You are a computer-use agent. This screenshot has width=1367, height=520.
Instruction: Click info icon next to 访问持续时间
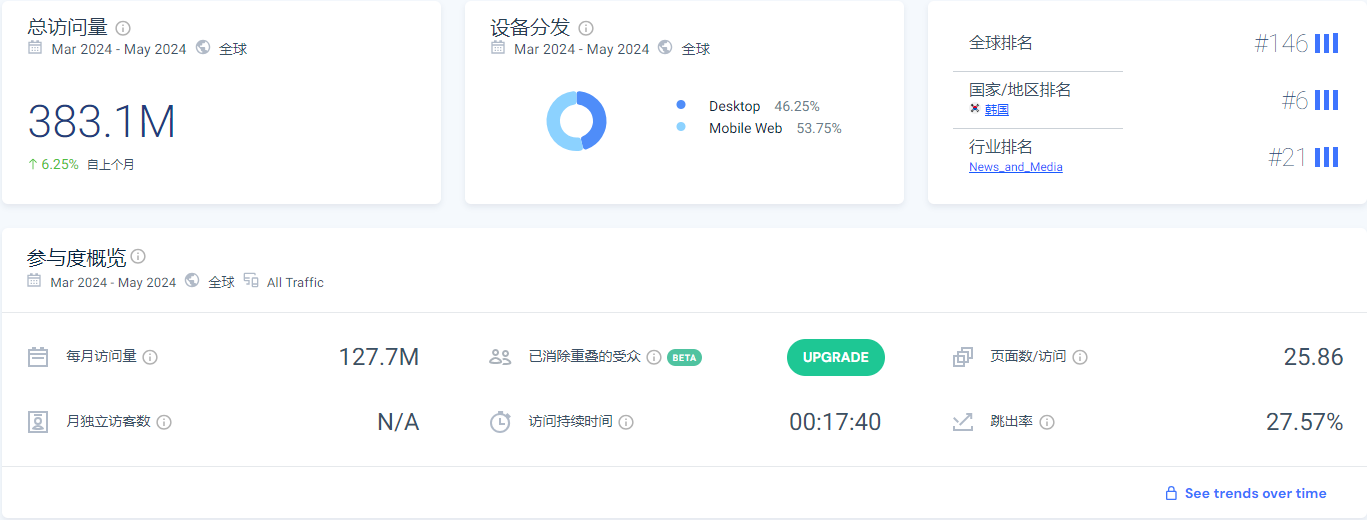(x=626, y=422)
